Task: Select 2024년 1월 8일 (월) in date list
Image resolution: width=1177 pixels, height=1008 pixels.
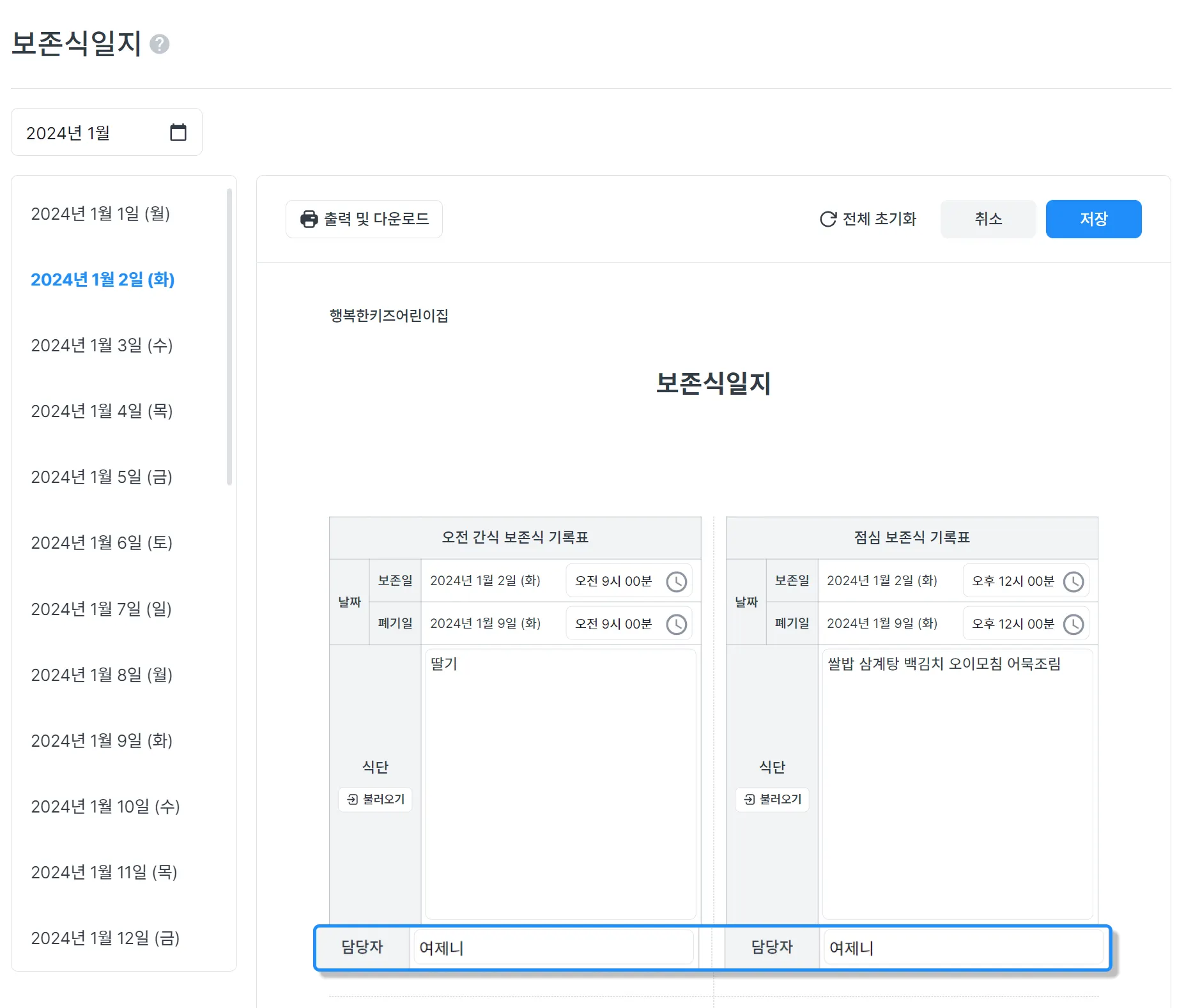Action: [102, 675]
